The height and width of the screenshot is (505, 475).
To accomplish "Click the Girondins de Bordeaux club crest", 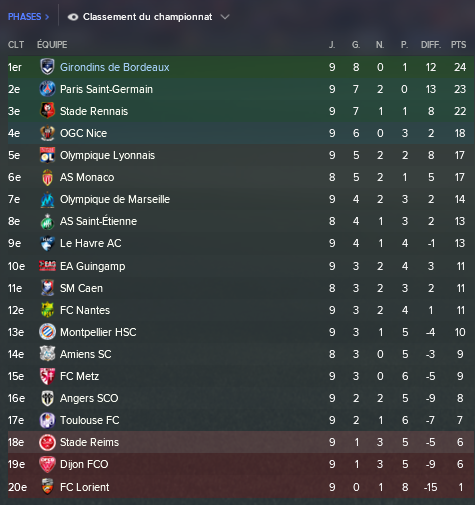I will [47, 67].
